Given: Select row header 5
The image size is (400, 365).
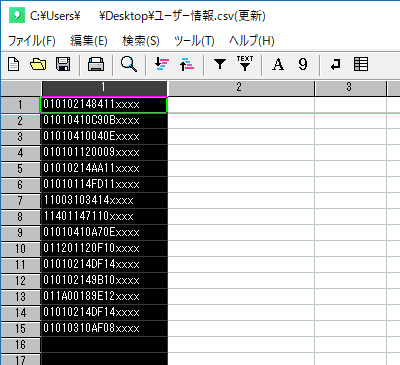Looking at the screenshot, I should [20, 169].
